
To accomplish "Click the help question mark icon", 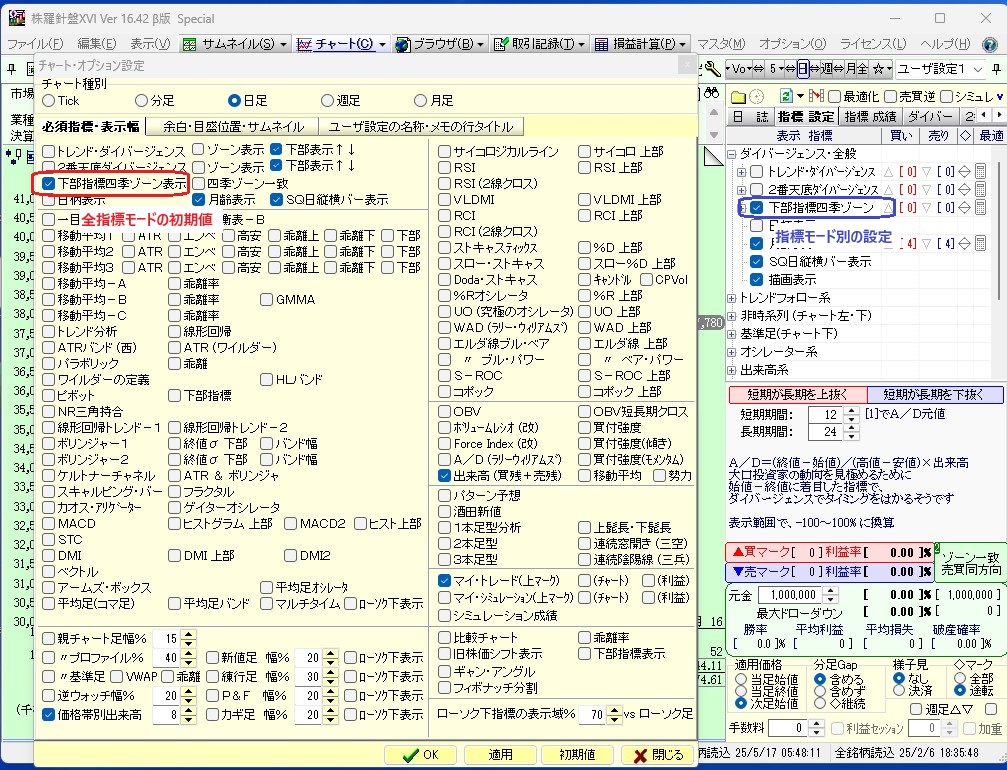I will pos(990,44).
